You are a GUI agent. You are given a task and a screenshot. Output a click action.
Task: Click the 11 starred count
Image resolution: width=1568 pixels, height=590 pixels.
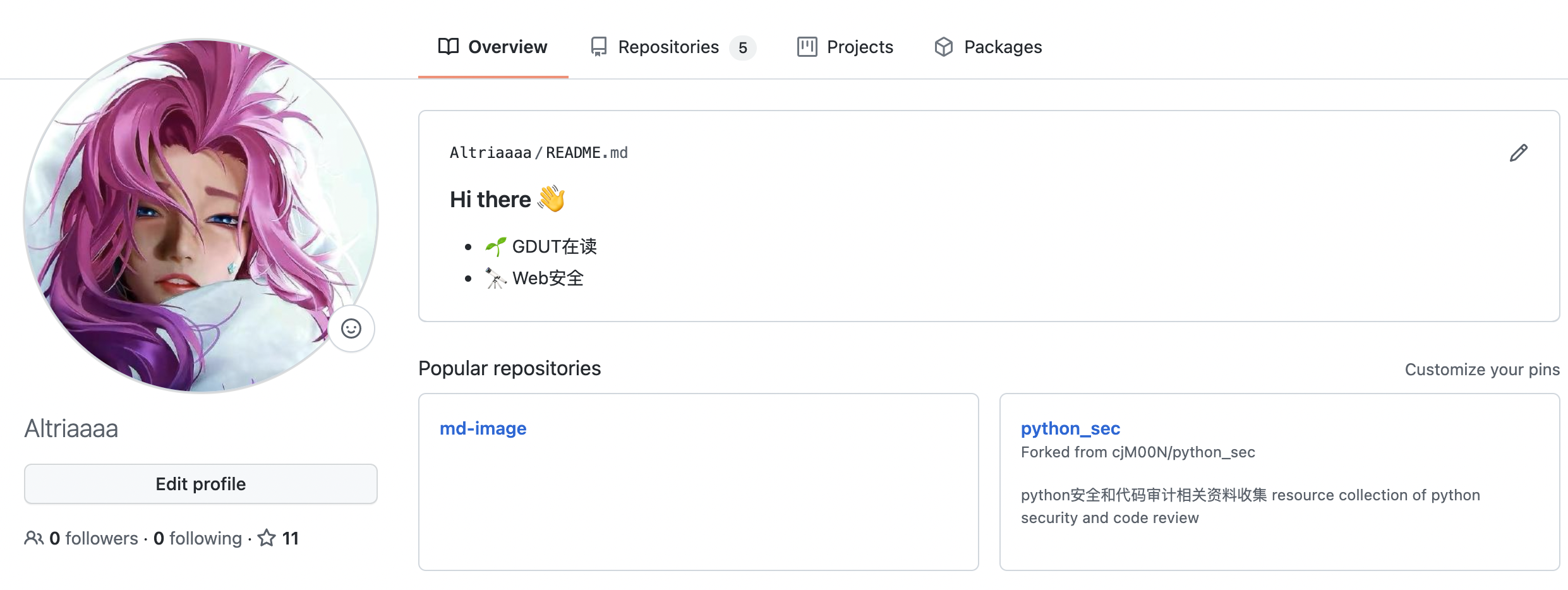pyautogui.click(x=290, y=538)
